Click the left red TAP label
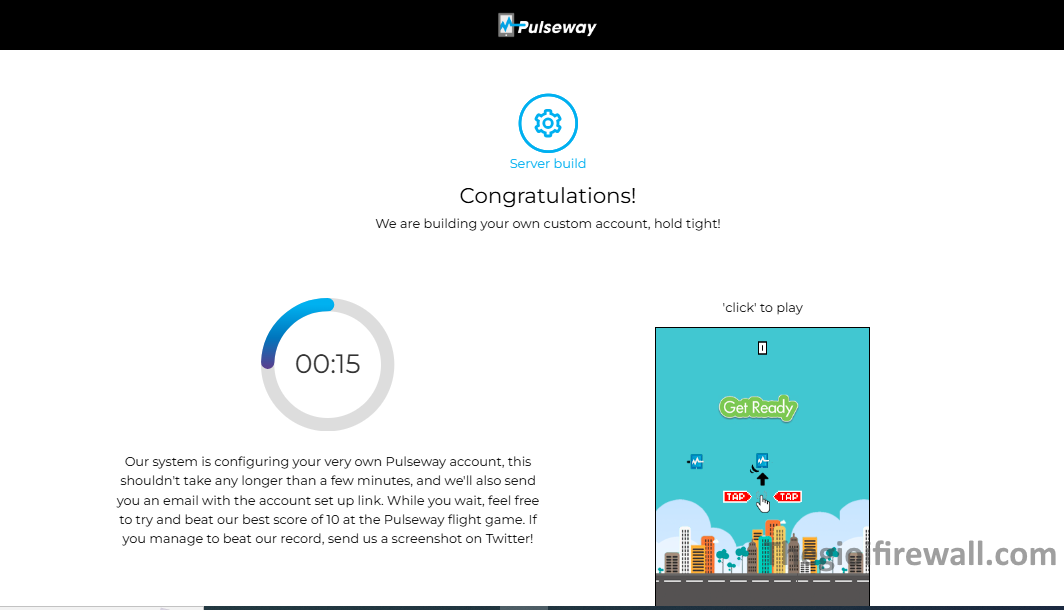This screenshot has height=610, width=1064. pyautogui.click(x=737, y=496)
